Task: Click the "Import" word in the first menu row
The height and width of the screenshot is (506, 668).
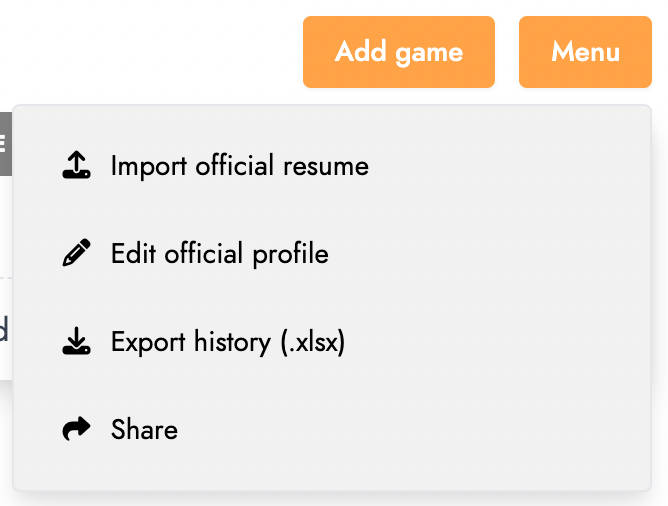Action: [149, 167]
